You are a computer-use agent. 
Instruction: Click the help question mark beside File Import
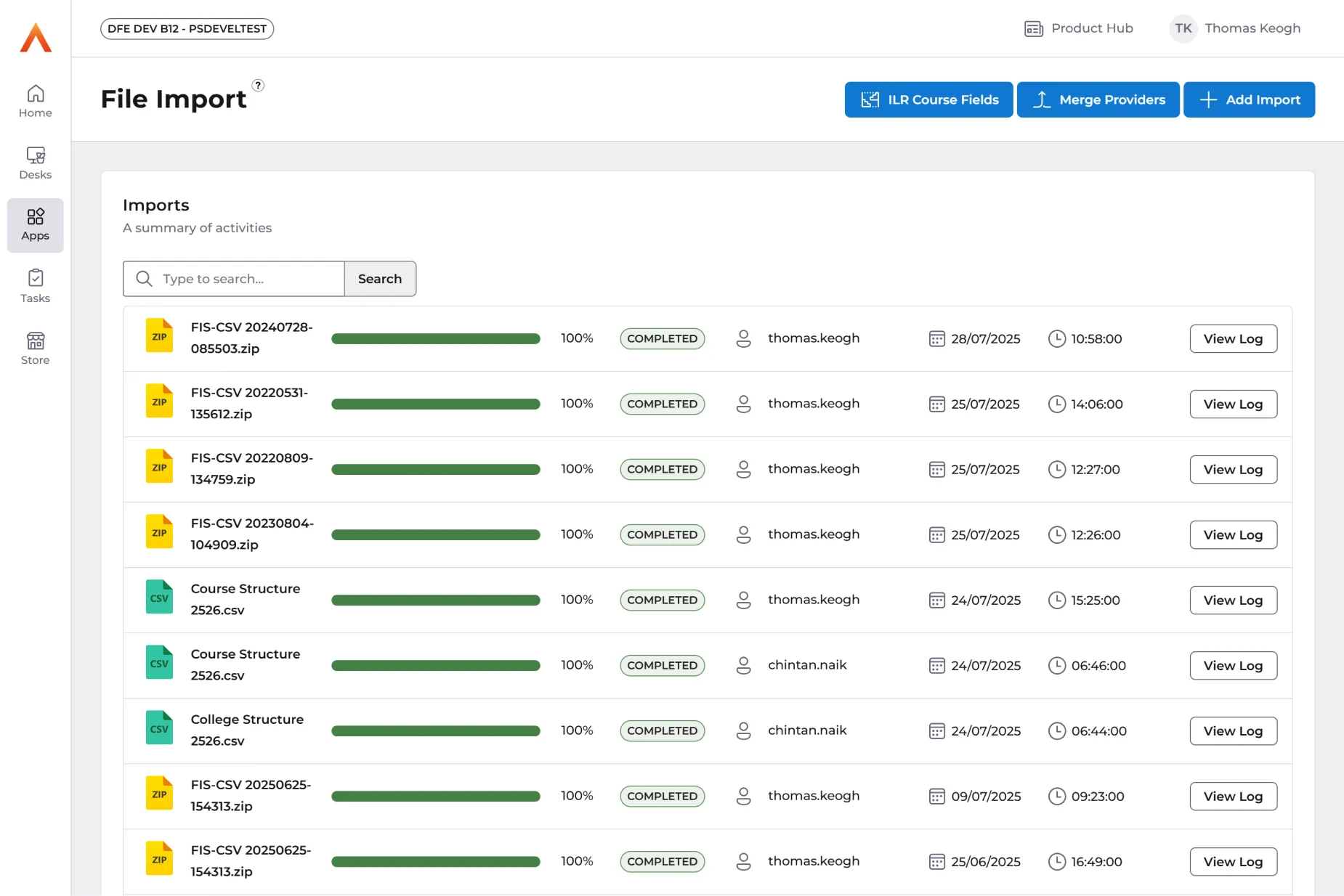(x=258, y=85)
